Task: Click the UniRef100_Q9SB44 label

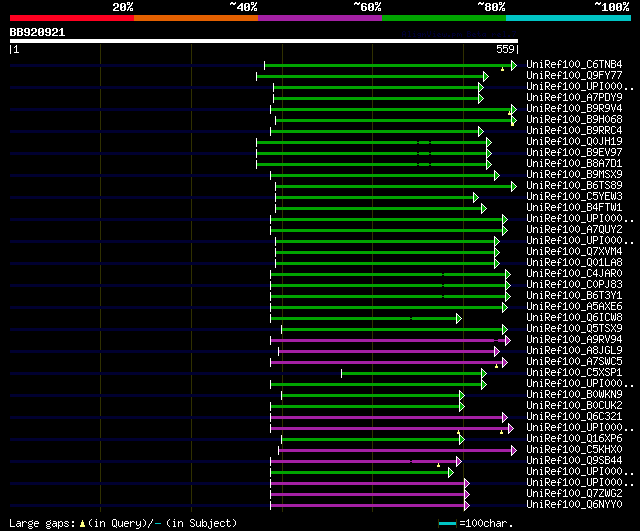Action: [574, 461]
